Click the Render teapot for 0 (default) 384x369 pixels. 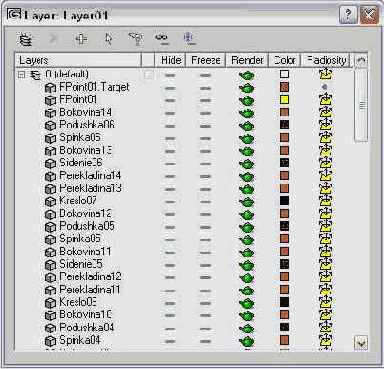pos(247,75)
